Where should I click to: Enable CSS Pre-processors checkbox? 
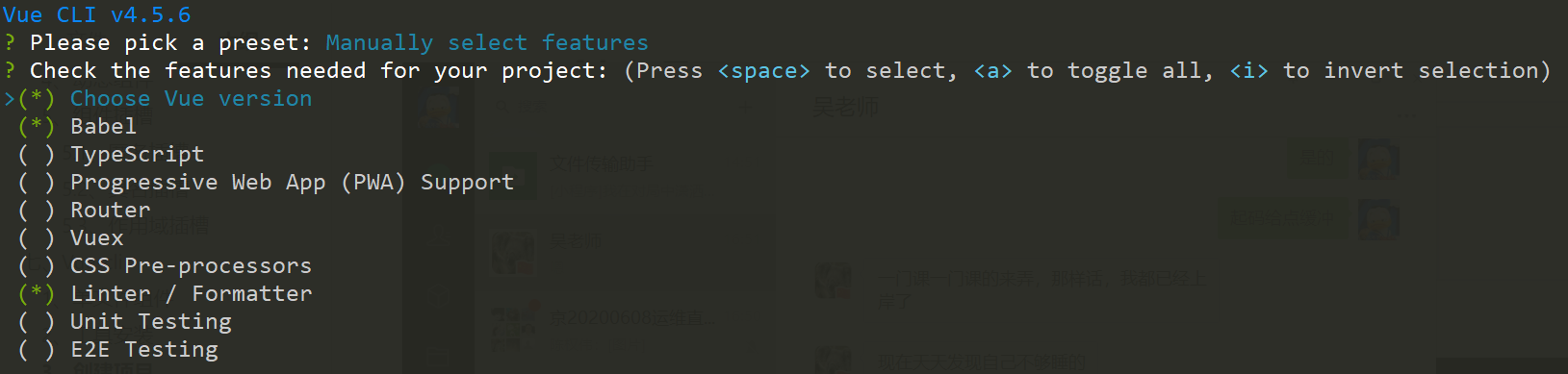coord(37,266)
